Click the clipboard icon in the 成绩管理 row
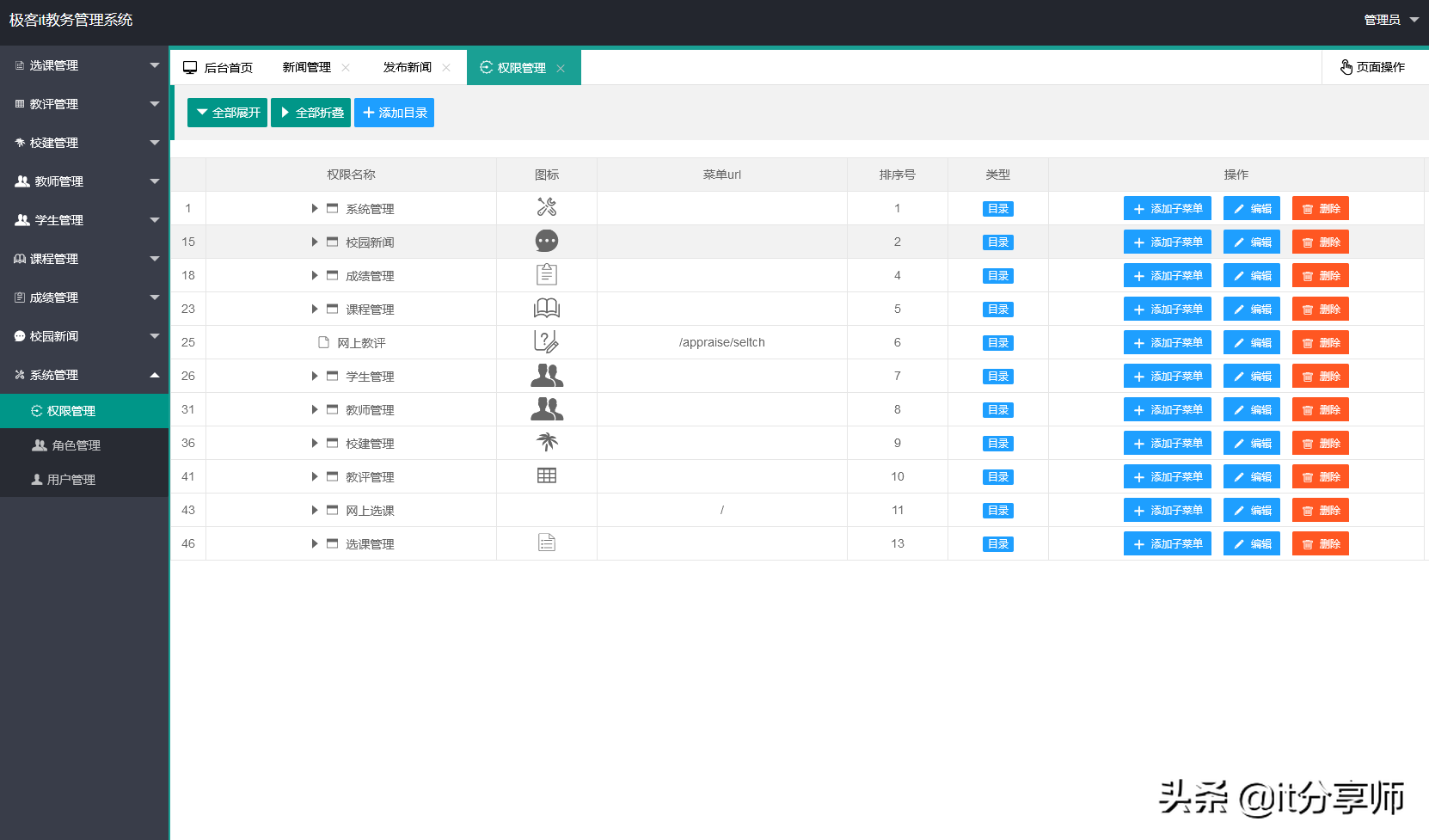 pyautogui.click(x=547, y=274)
